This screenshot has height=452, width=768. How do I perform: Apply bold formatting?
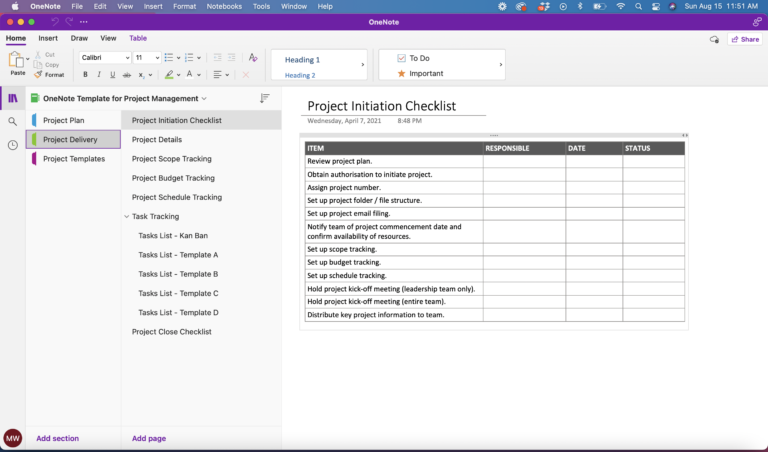[x=85, y=75]
